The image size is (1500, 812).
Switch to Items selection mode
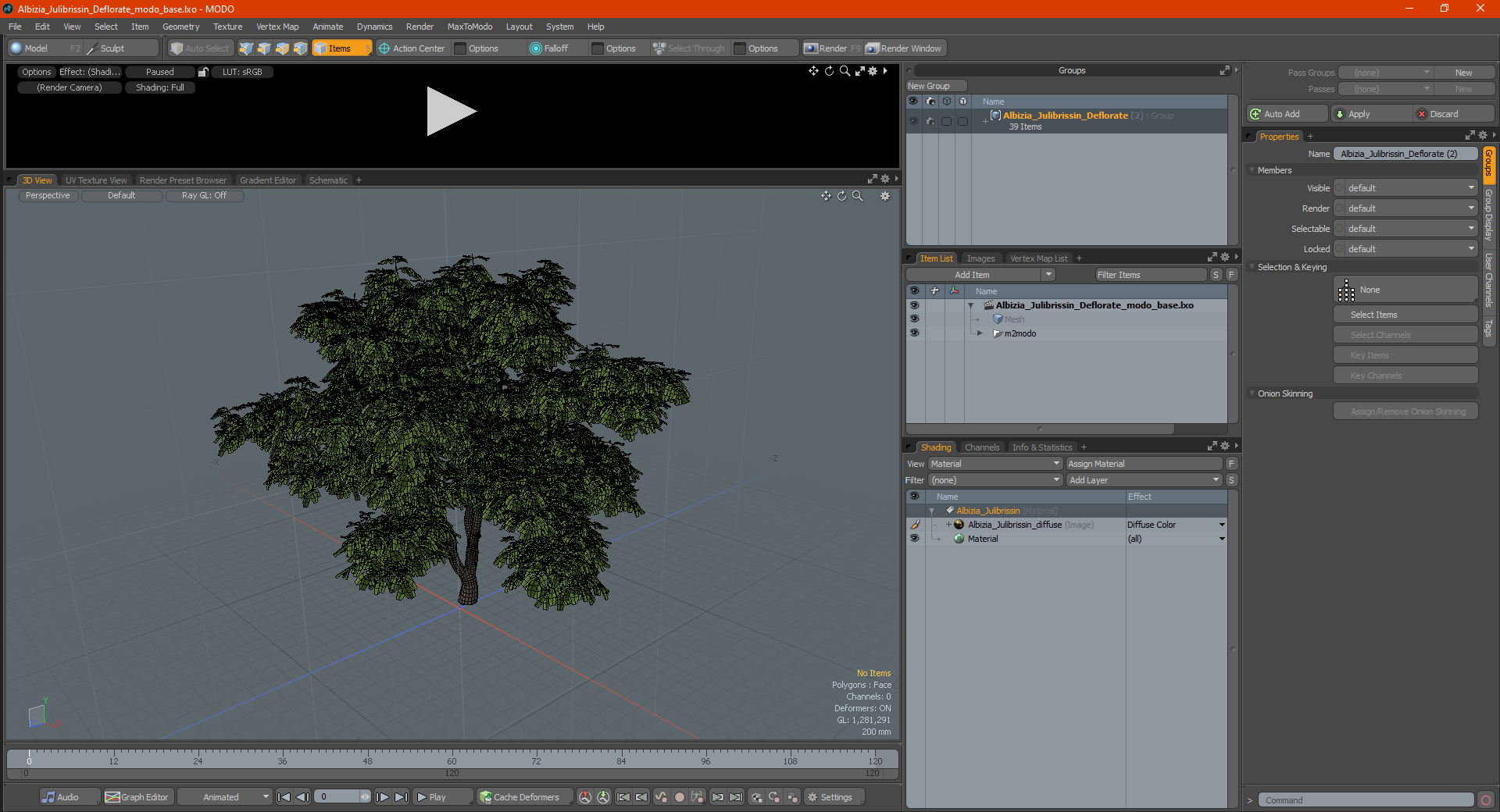click(341, 48)
